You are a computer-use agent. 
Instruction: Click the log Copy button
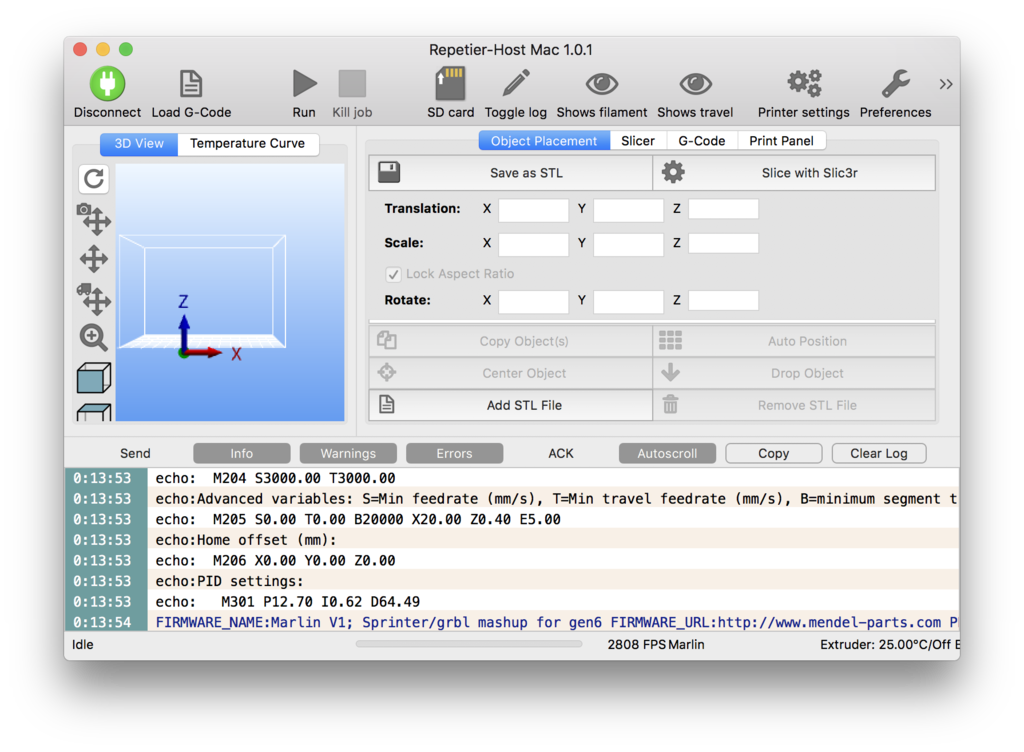click(774, 453)
